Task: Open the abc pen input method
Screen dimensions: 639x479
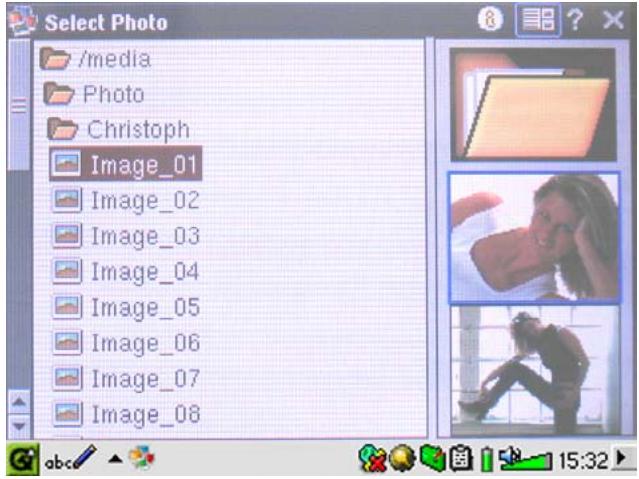Action: pyautogui.click(x=70, y=459)
